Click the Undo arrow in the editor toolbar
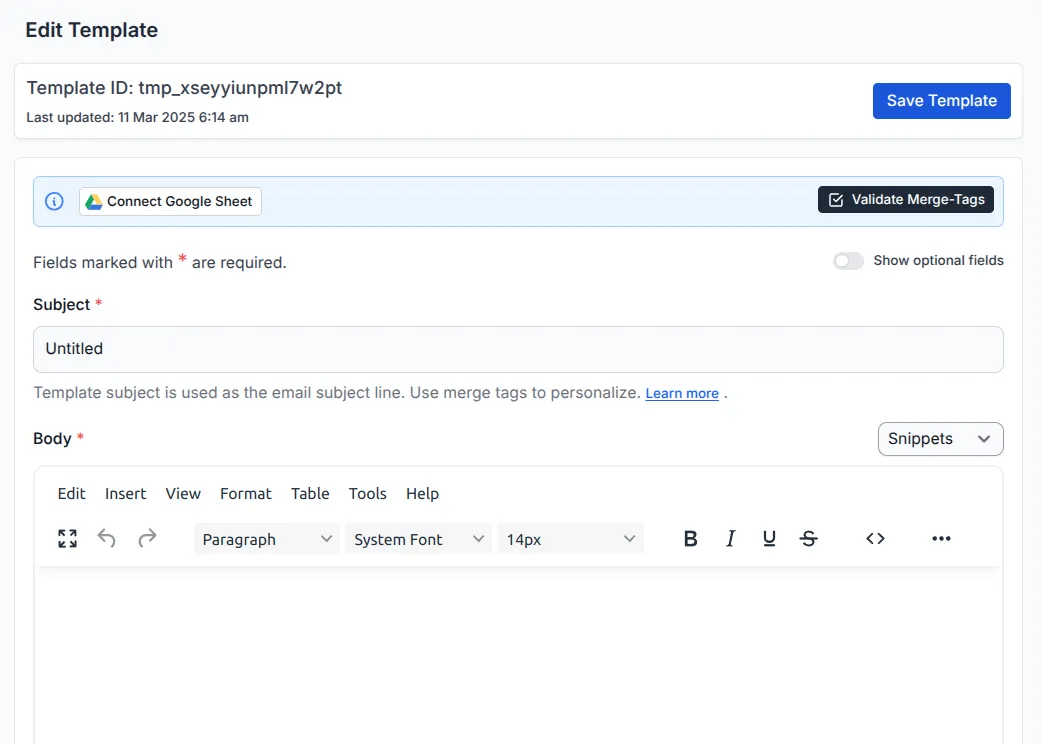The image size is (1042, 744). coord(106,538)
